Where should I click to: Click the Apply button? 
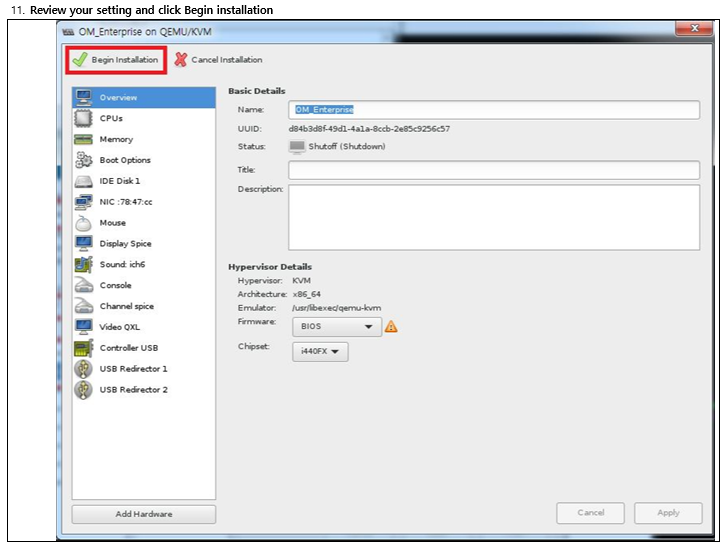click(668, 513)
